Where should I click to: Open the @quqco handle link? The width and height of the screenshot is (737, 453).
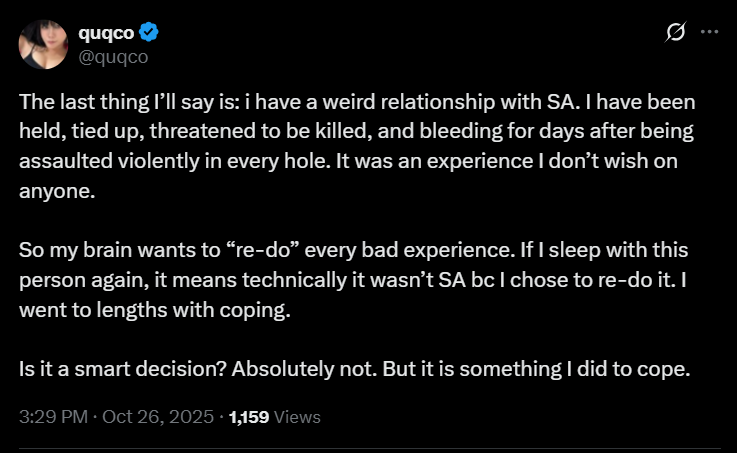tap(113, 56)
